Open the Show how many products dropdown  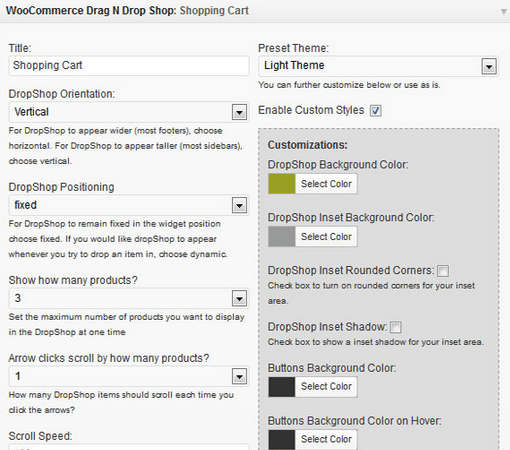click(129, 298)
